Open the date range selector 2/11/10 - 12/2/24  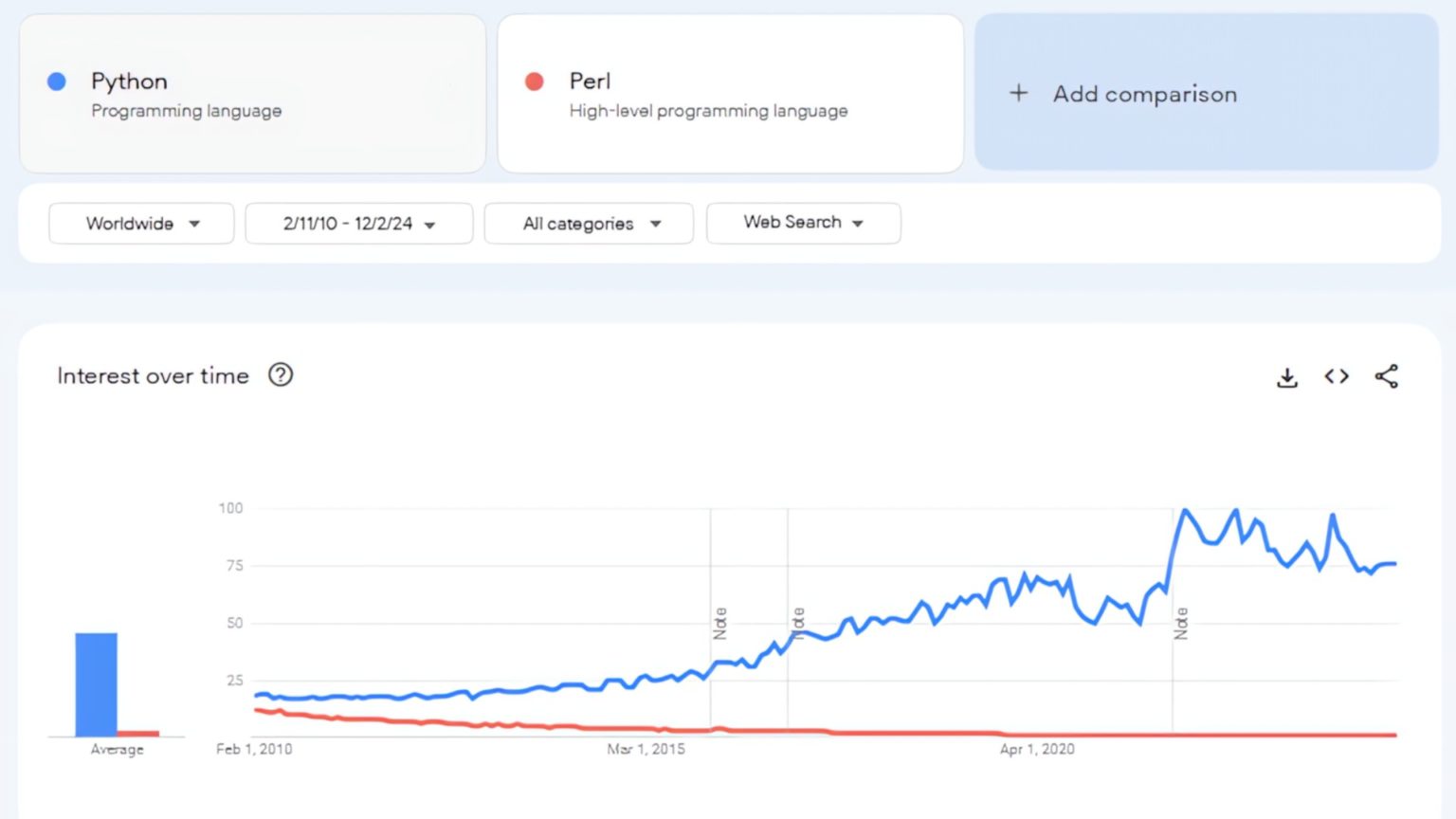[358, 224]
